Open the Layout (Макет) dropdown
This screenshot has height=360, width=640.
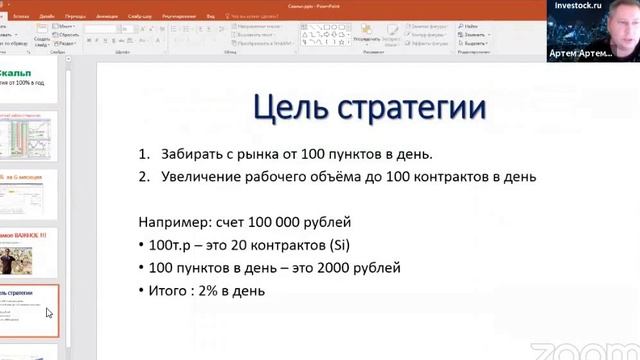point(64,26)
